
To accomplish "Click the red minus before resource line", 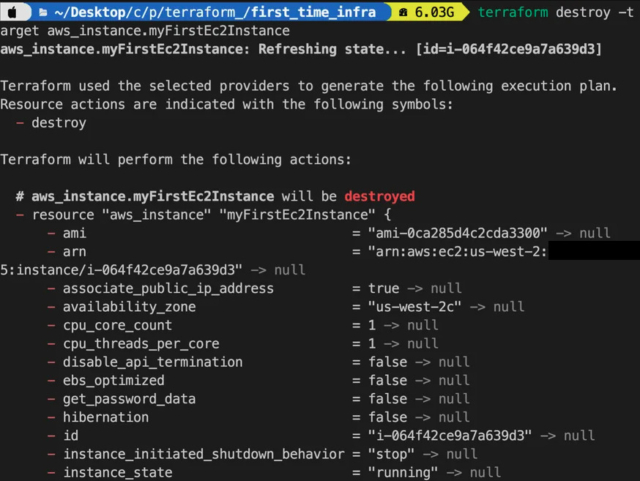I will click(x=20, y=215).
